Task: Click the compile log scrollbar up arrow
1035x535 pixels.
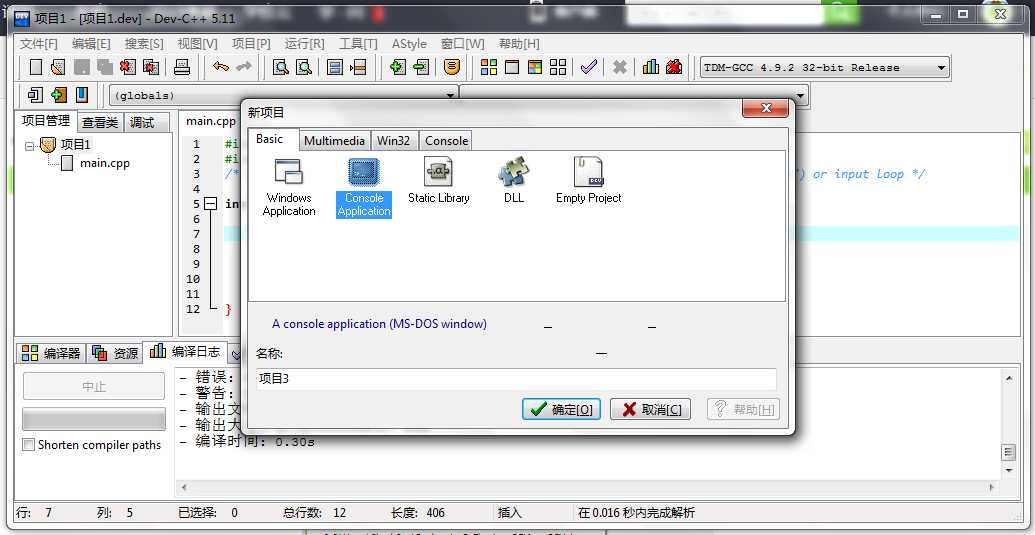Action: pos(1008,378)
